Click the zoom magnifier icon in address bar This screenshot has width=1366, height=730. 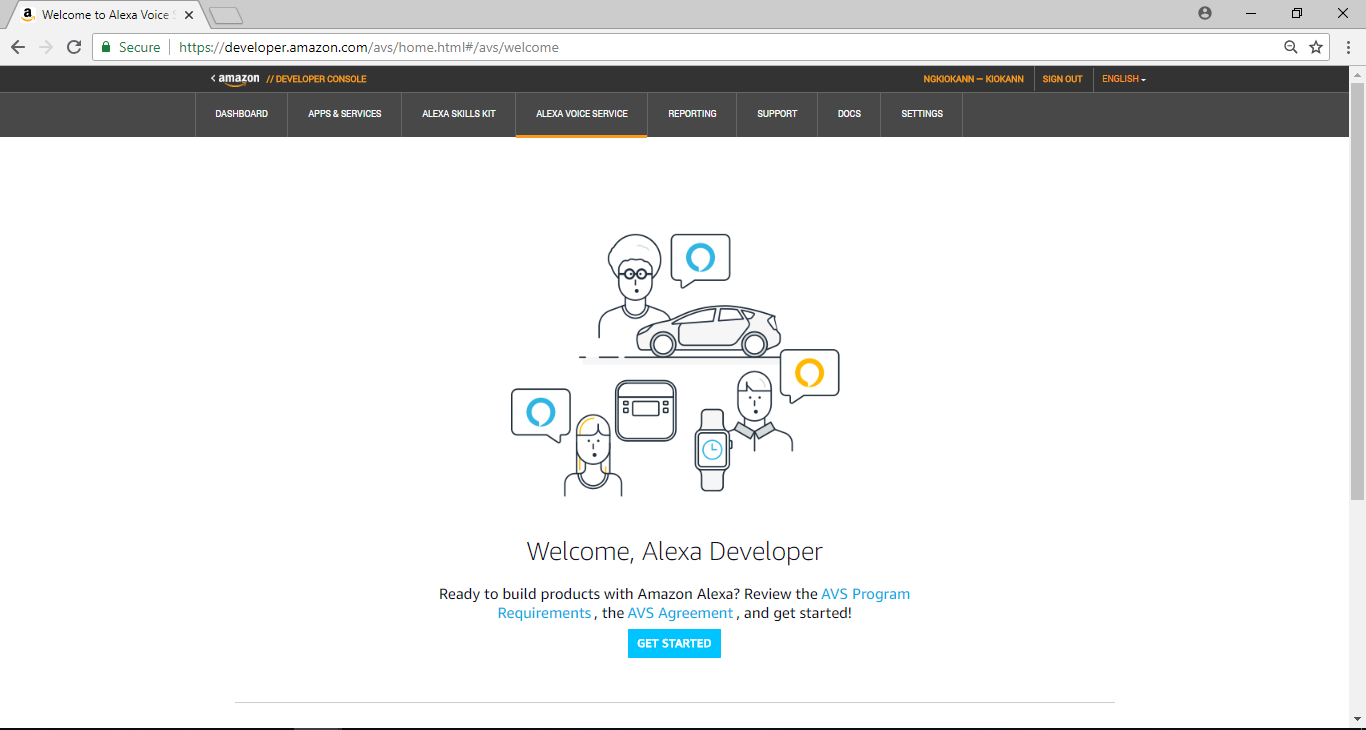pos(1291,47)
